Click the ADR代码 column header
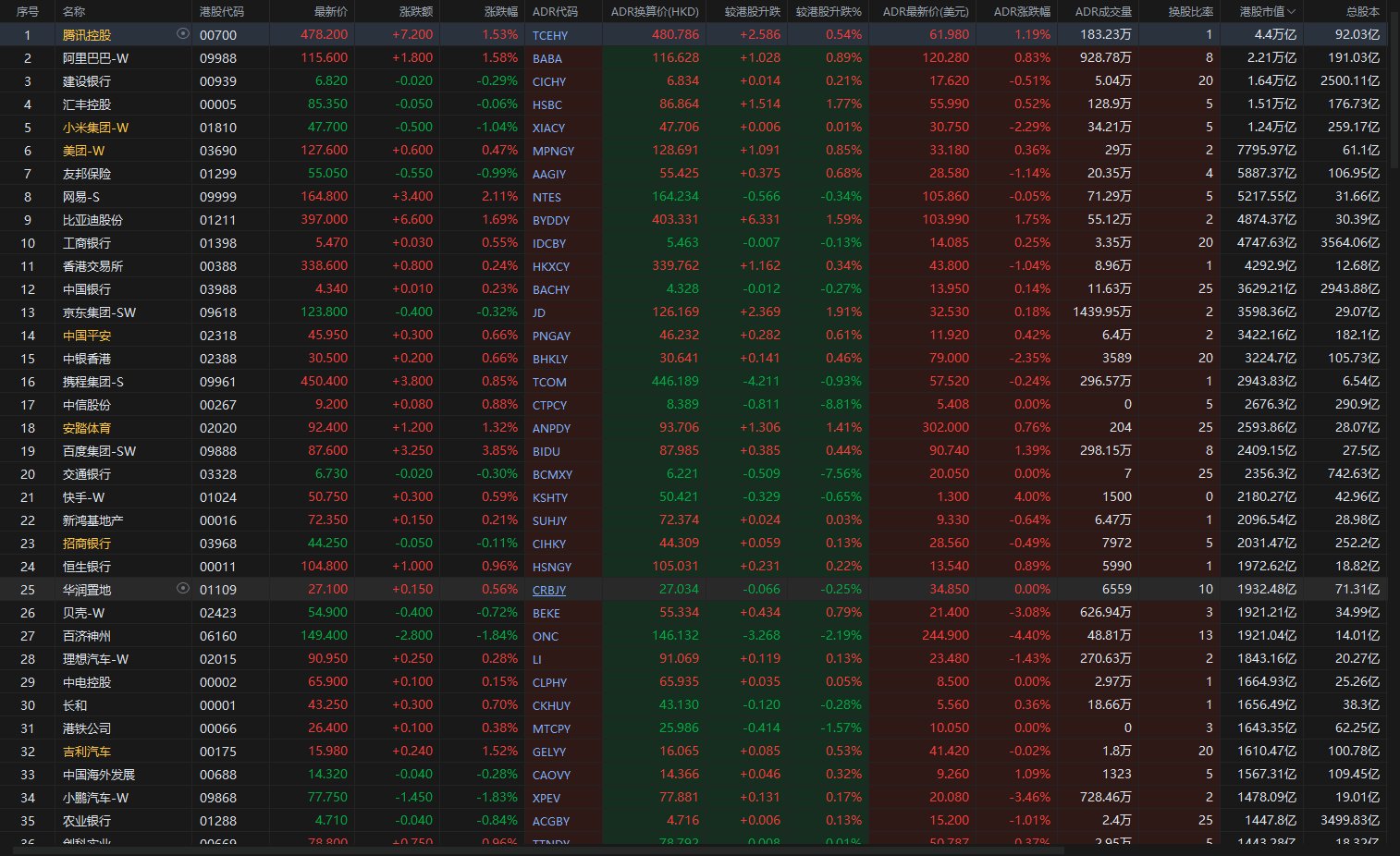 [x=555, y=12]
